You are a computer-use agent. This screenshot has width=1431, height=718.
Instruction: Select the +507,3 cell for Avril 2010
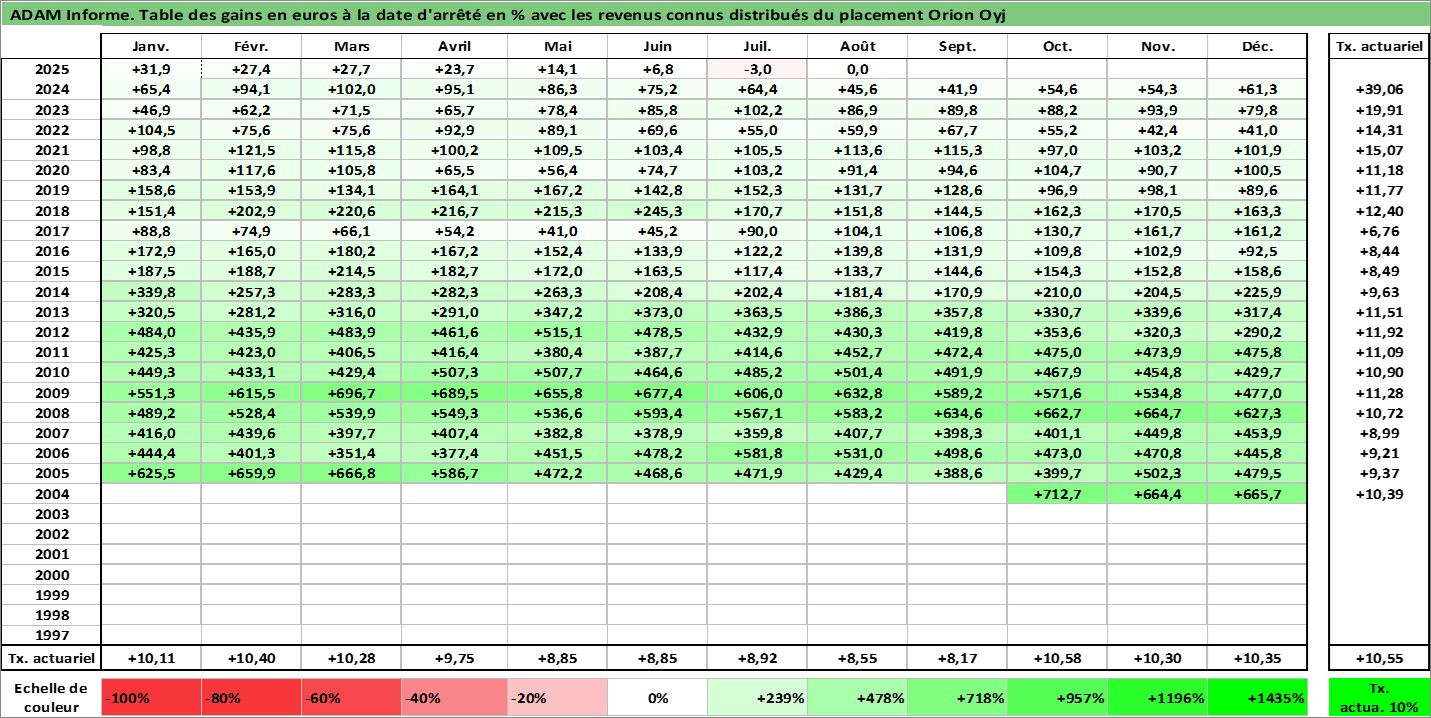point(455,373)
